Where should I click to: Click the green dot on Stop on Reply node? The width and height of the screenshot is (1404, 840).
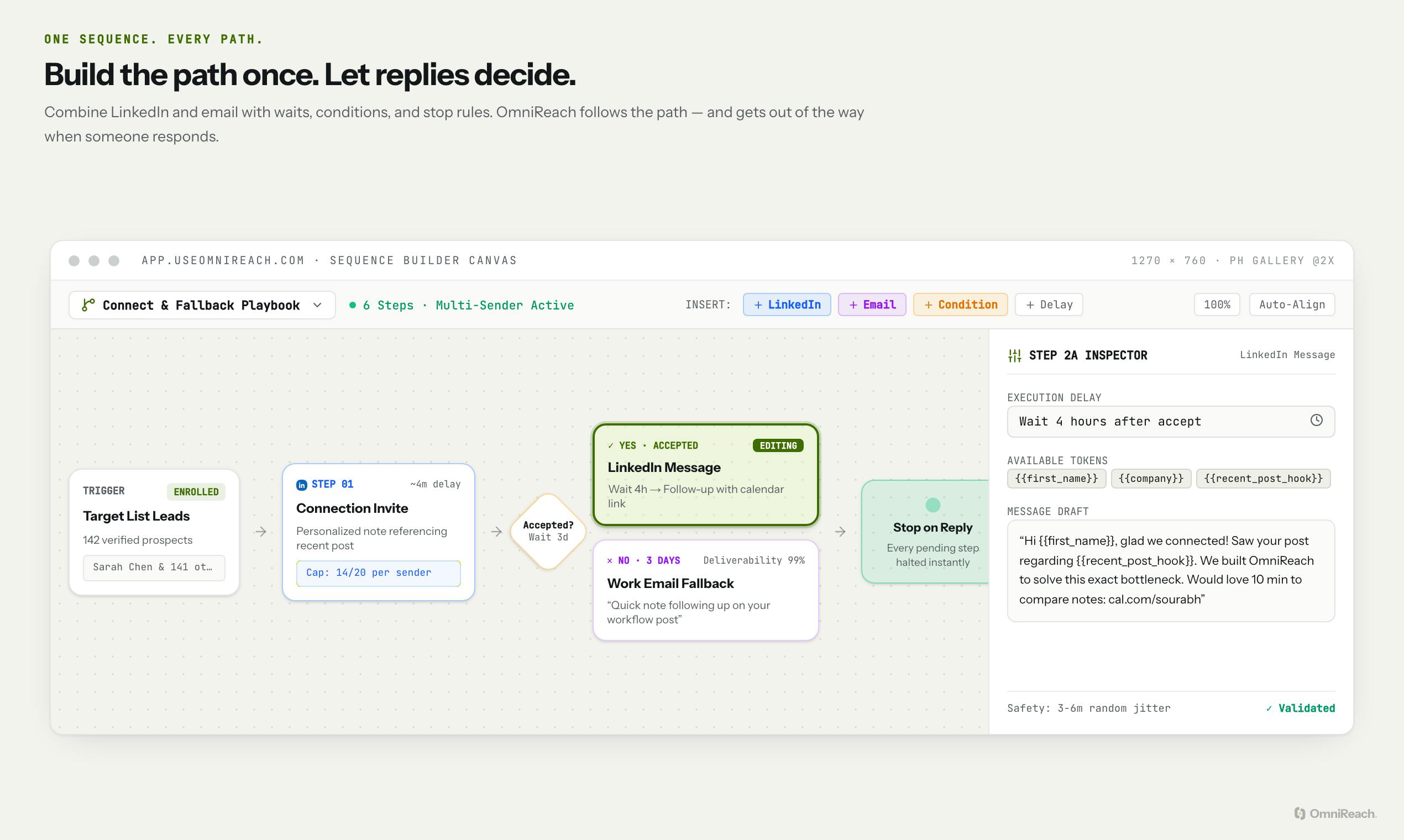(932, 505)
